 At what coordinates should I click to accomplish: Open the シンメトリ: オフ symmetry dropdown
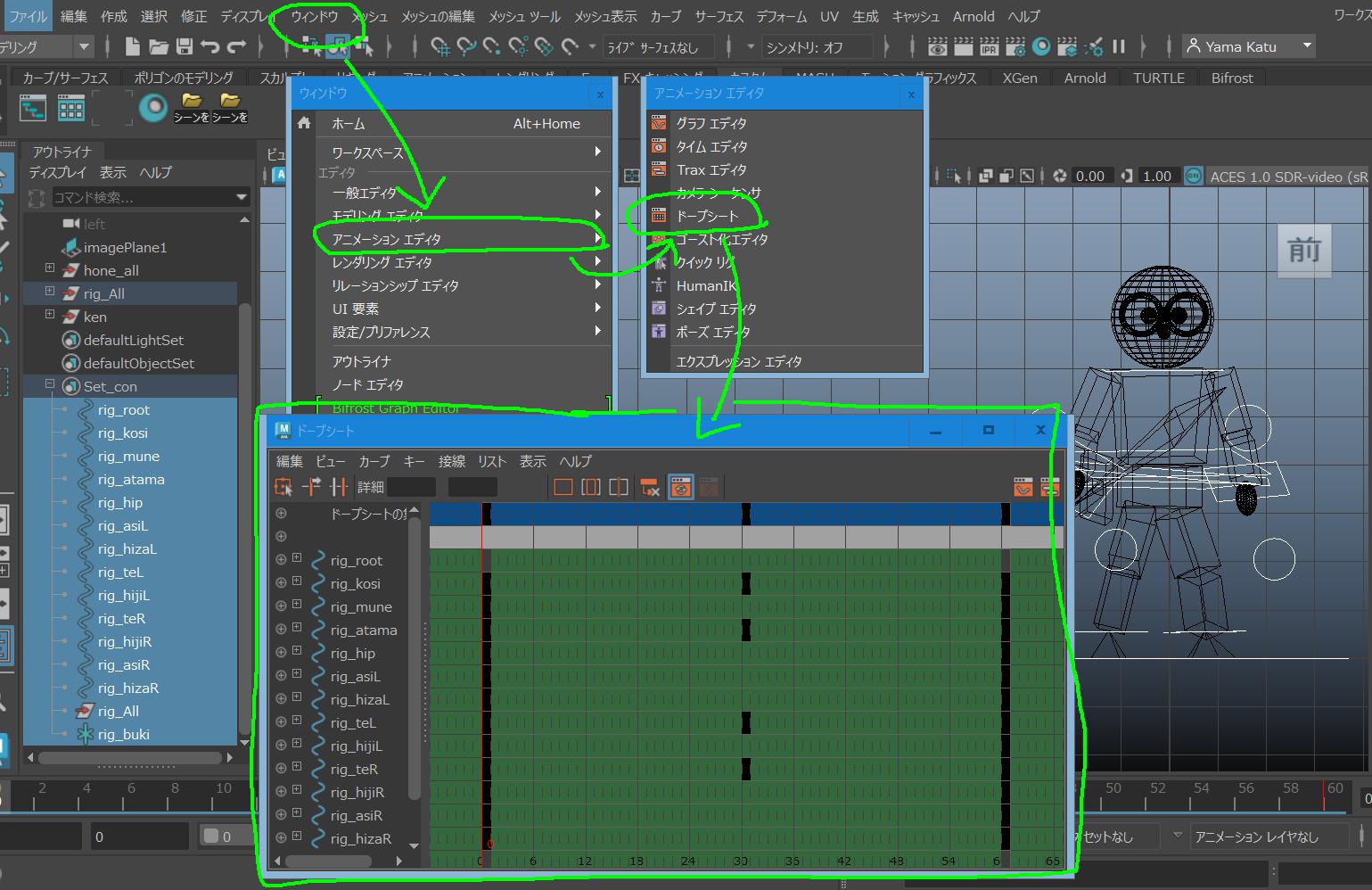750,46
